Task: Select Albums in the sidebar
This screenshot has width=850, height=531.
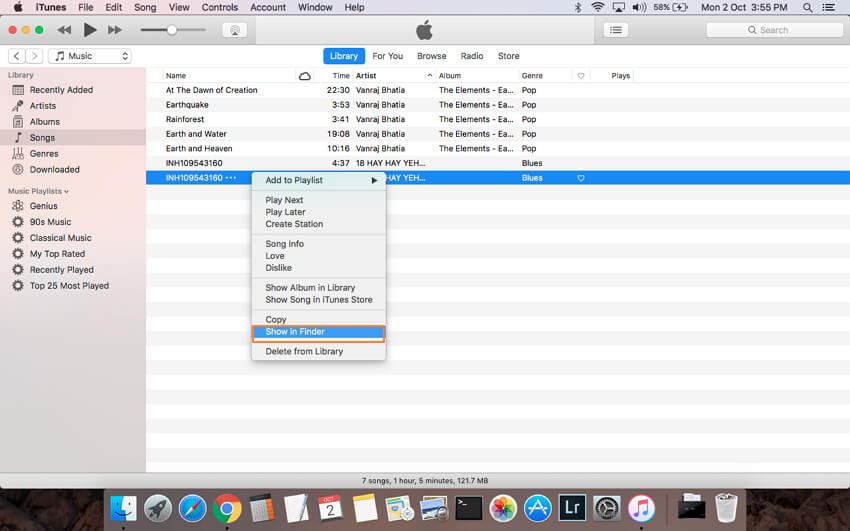Action: (73, 122)
